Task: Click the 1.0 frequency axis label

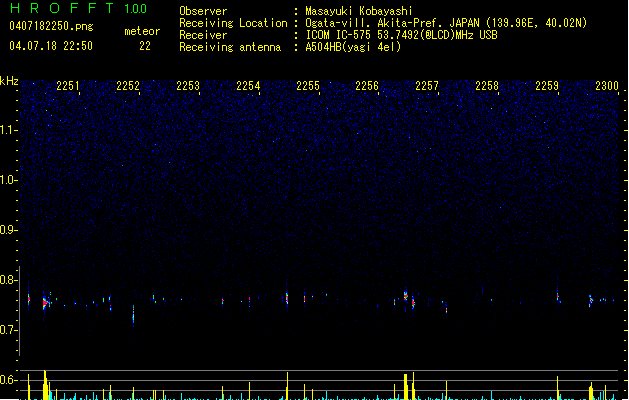Action: [9, 180]
